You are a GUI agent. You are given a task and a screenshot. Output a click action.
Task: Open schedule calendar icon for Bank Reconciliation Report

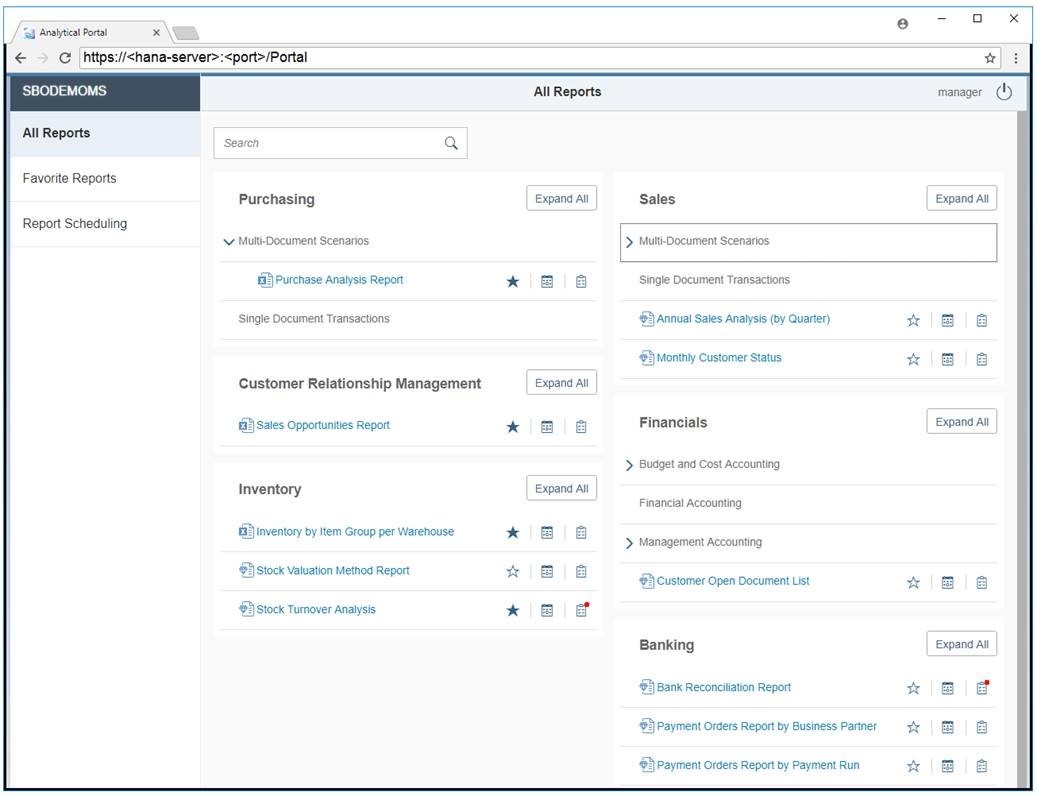(948, 689)
